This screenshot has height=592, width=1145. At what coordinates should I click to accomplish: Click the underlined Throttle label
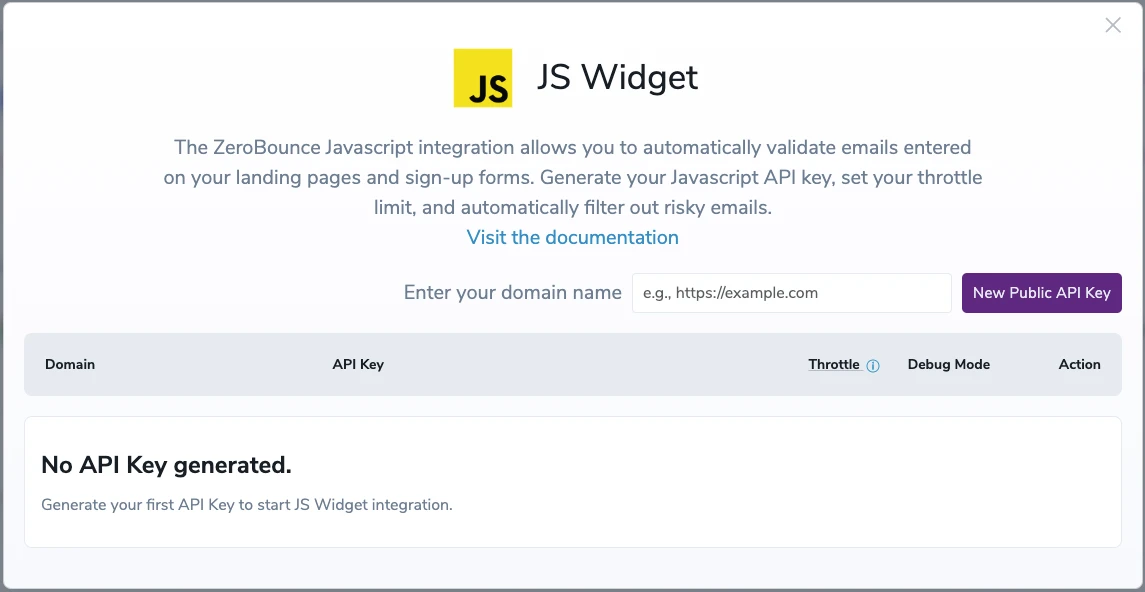[x=836, y=364]
